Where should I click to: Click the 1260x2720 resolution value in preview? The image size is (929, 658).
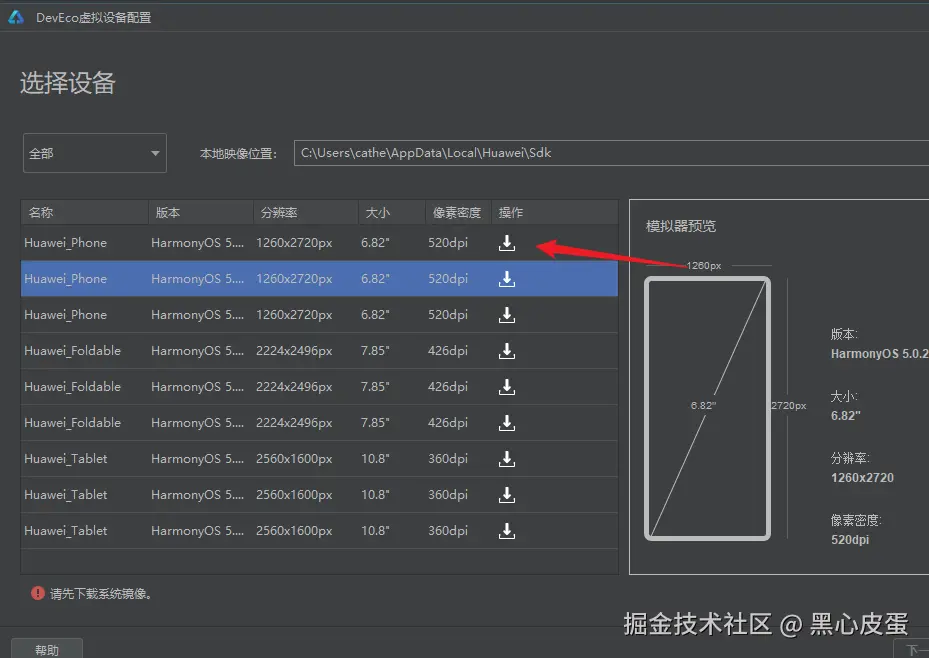pos(862,478)
